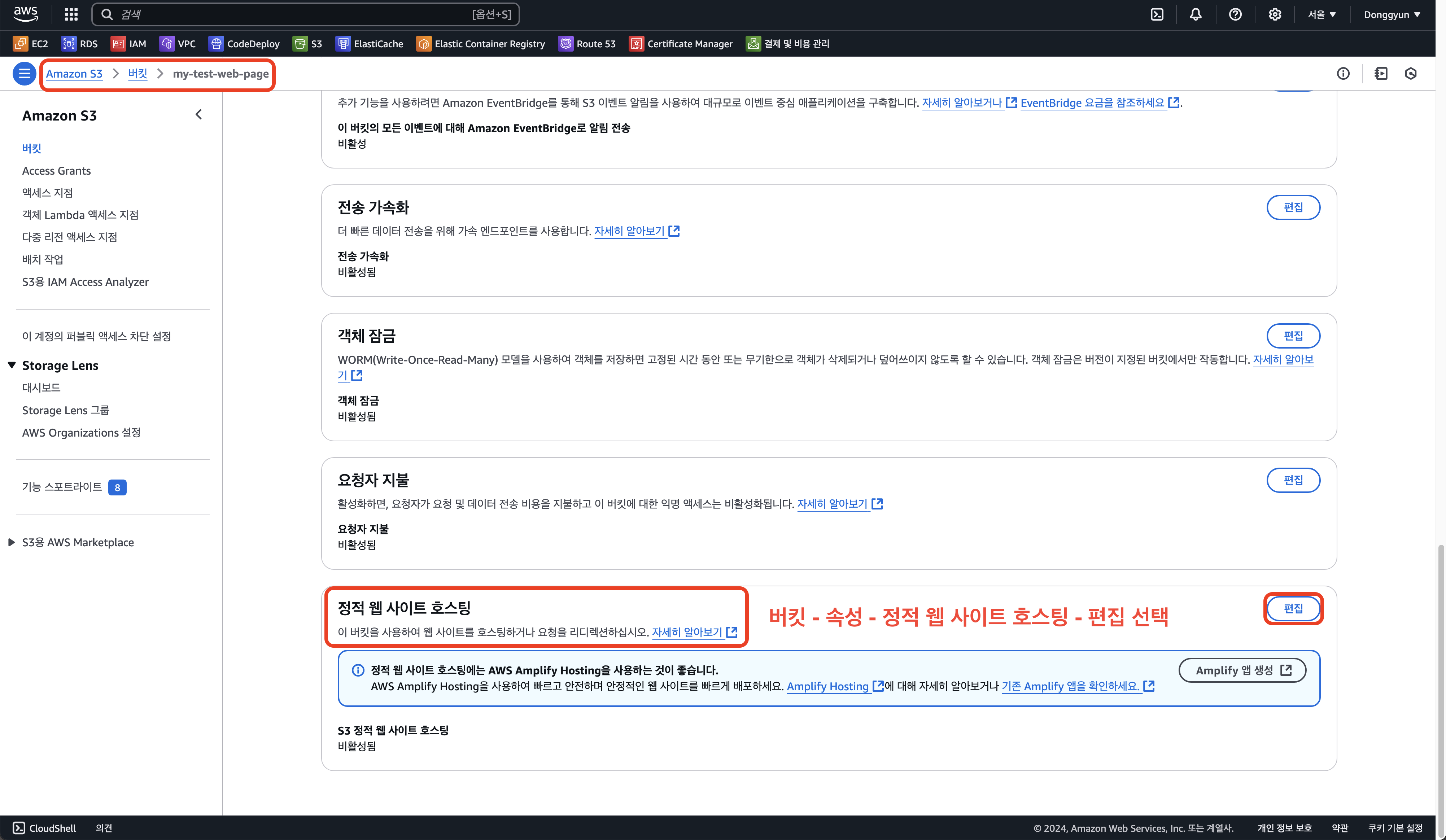
Task: Click 편집 button for 요청자 지불
Action: coord(1293,480)
